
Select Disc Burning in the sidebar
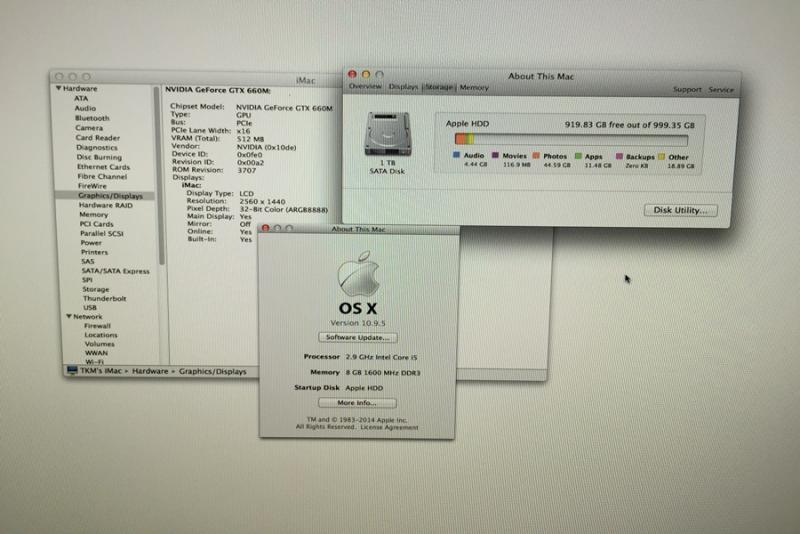[99, 157]
